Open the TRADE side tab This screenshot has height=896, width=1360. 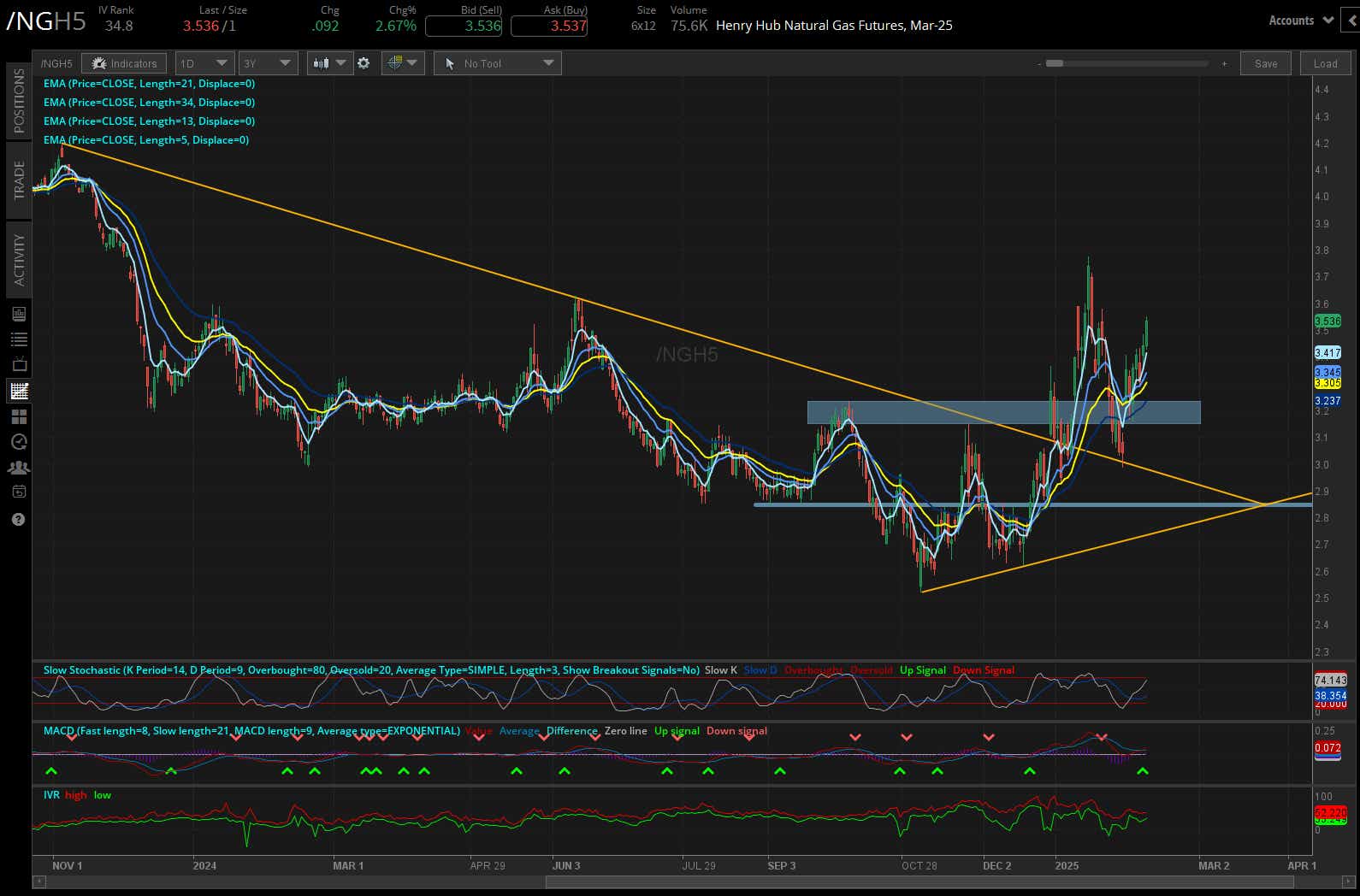click(19, 180)
